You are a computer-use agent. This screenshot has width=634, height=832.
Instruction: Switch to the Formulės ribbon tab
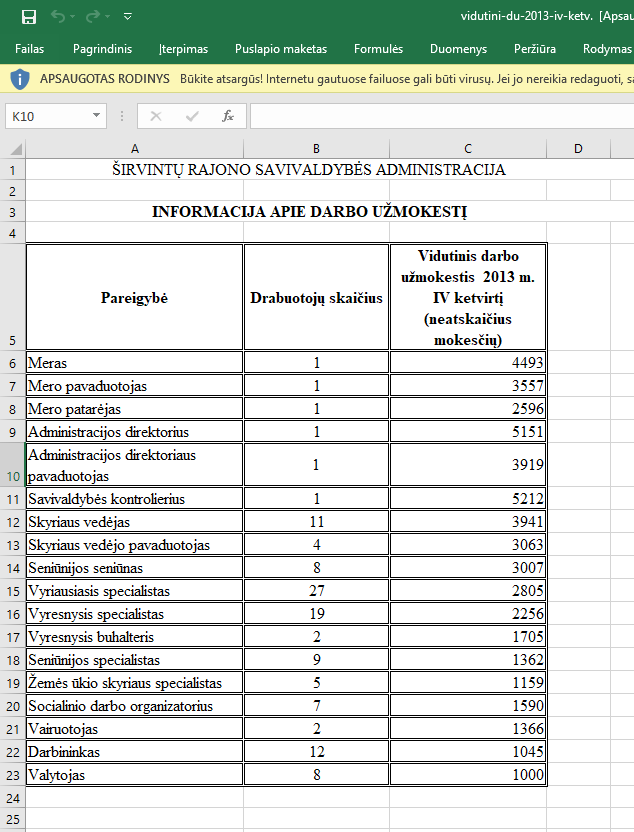point(378,49)
